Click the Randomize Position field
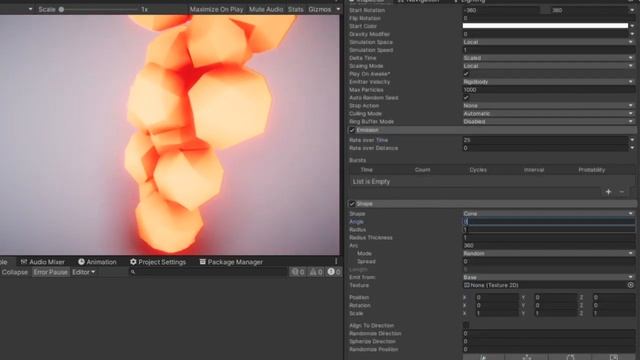Screen dimensions: 640x360 pos(549,349)
